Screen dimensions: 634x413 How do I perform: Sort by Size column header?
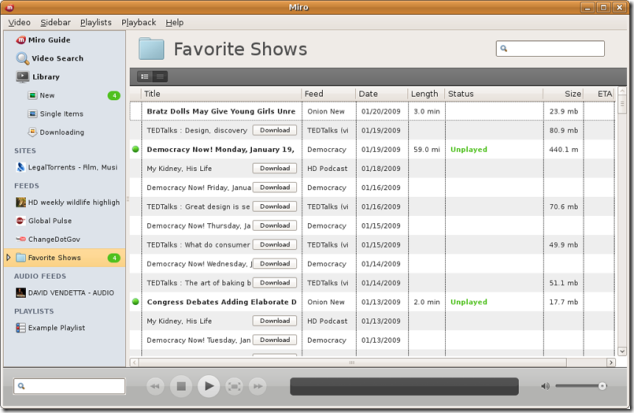(x=563, y=94)
